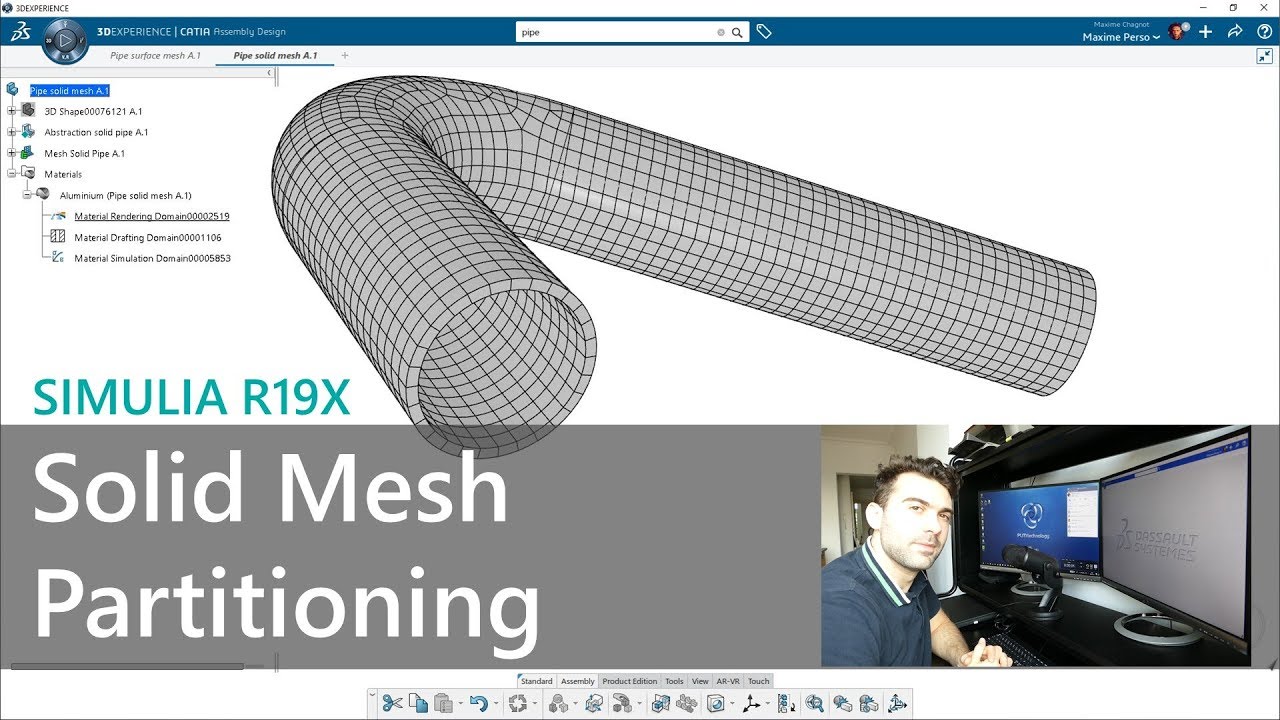The height and width of the screenshot is (720, 1280).
Task: Click the tree reorder icon
Action: pos(786,703)
